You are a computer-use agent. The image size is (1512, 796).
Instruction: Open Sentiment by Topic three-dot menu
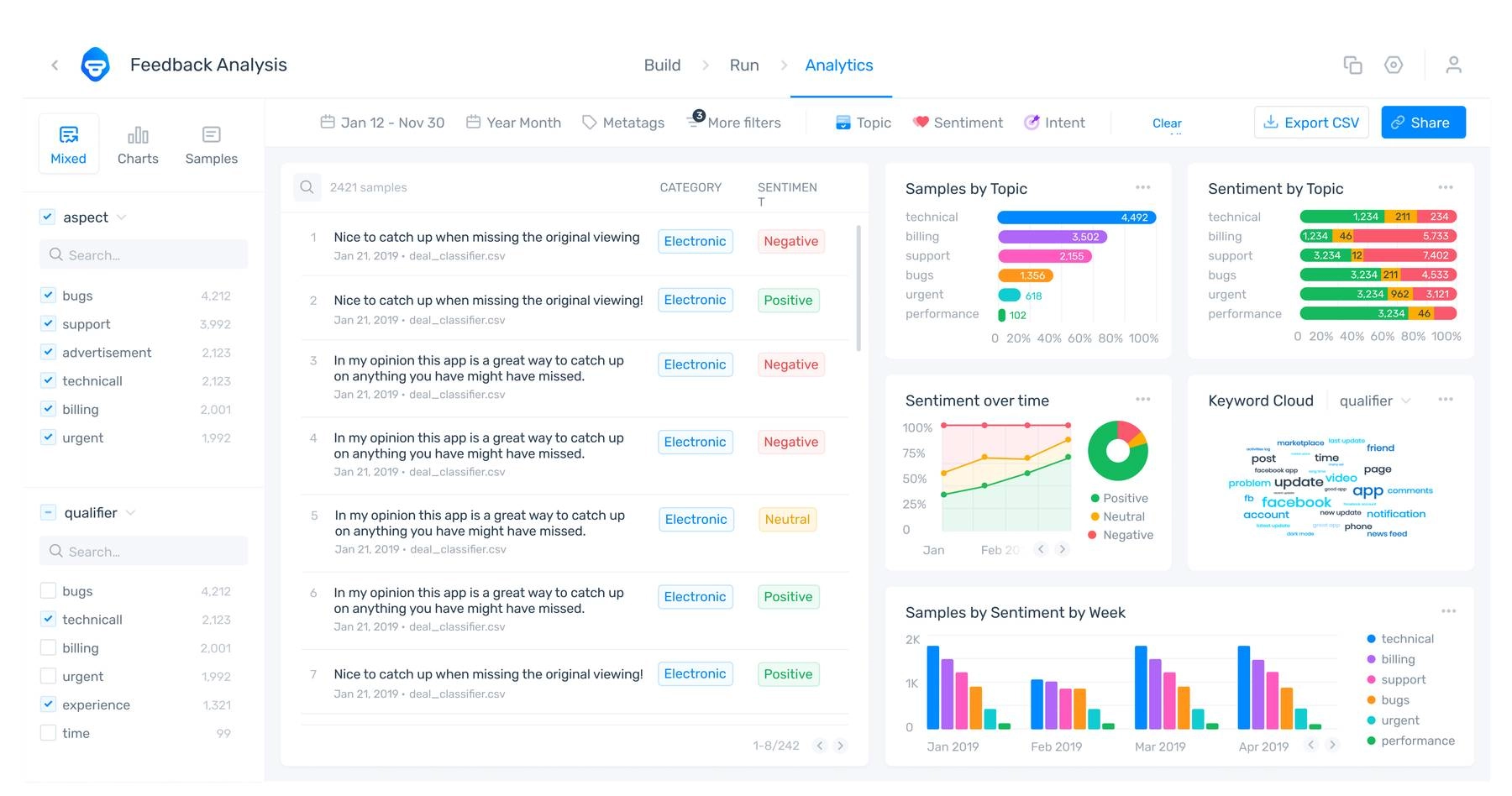pyautogui.click(x=1445, y=188)
